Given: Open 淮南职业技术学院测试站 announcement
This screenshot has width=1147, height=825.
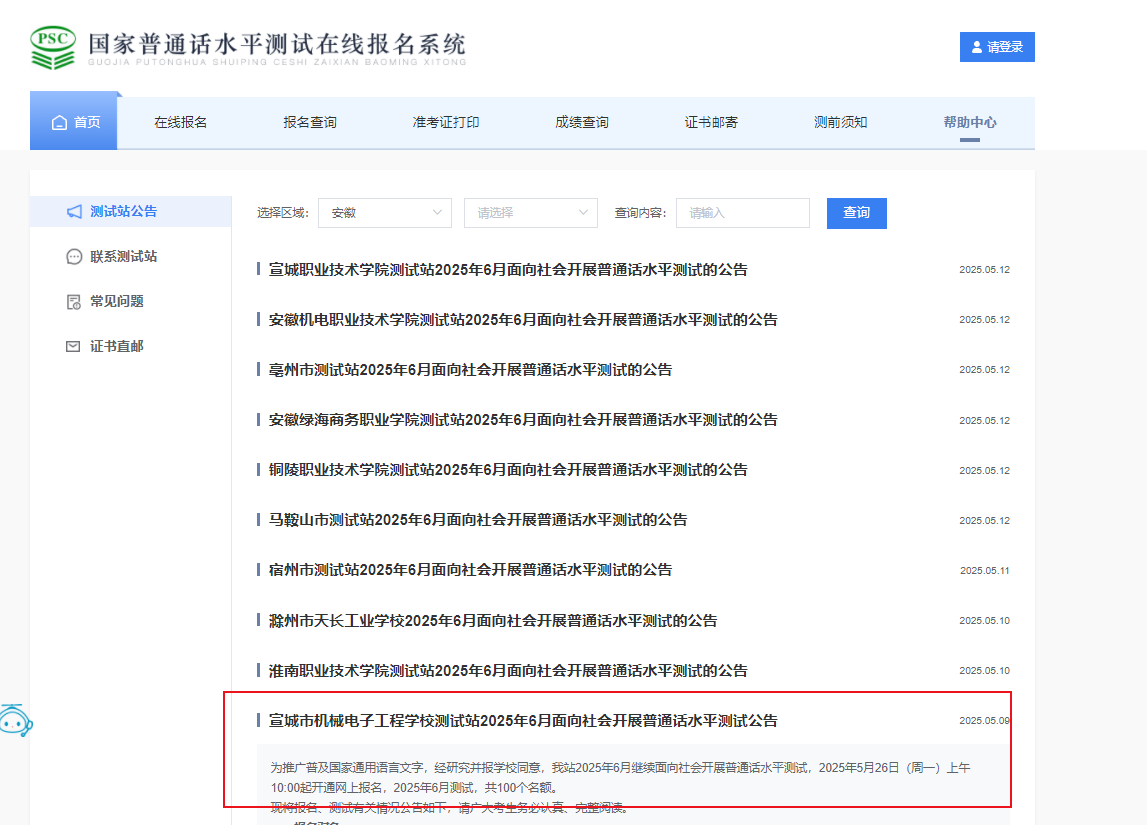Looking at the screenshot, I should click(x=508, y=671).
